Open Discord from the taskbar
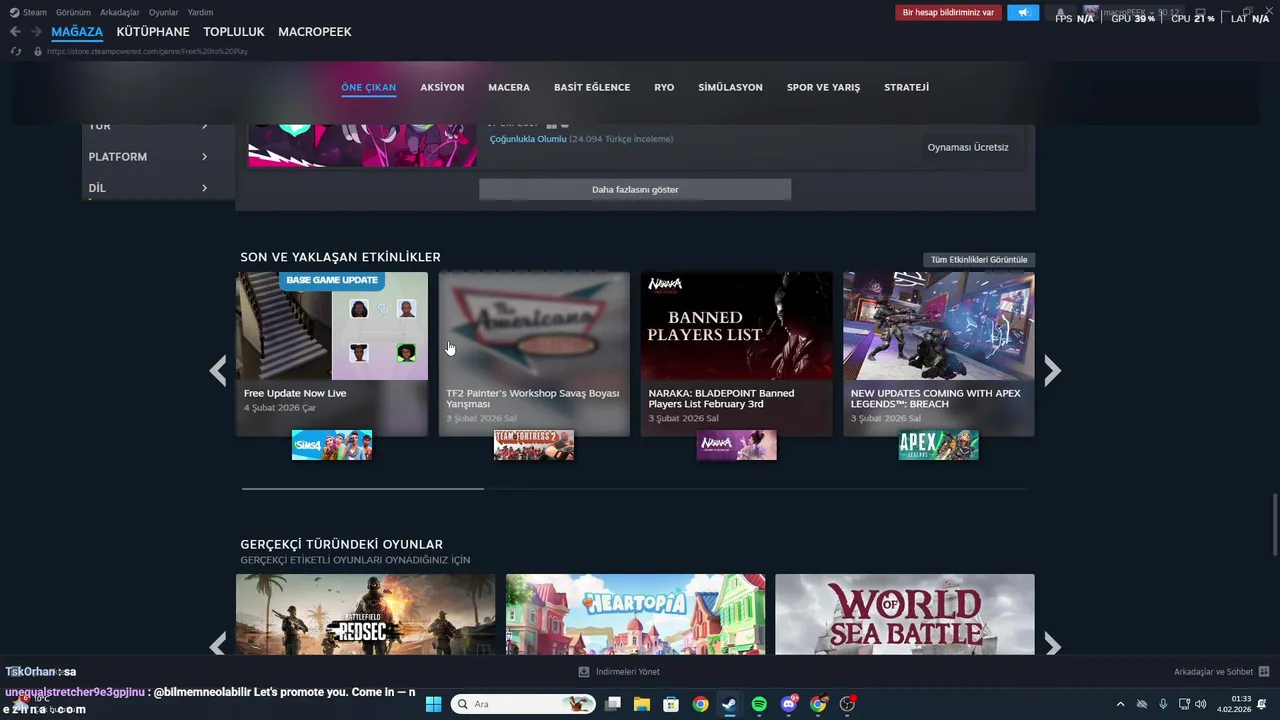This screenshot has width=1280, height=720. click(x=789, y=704)
